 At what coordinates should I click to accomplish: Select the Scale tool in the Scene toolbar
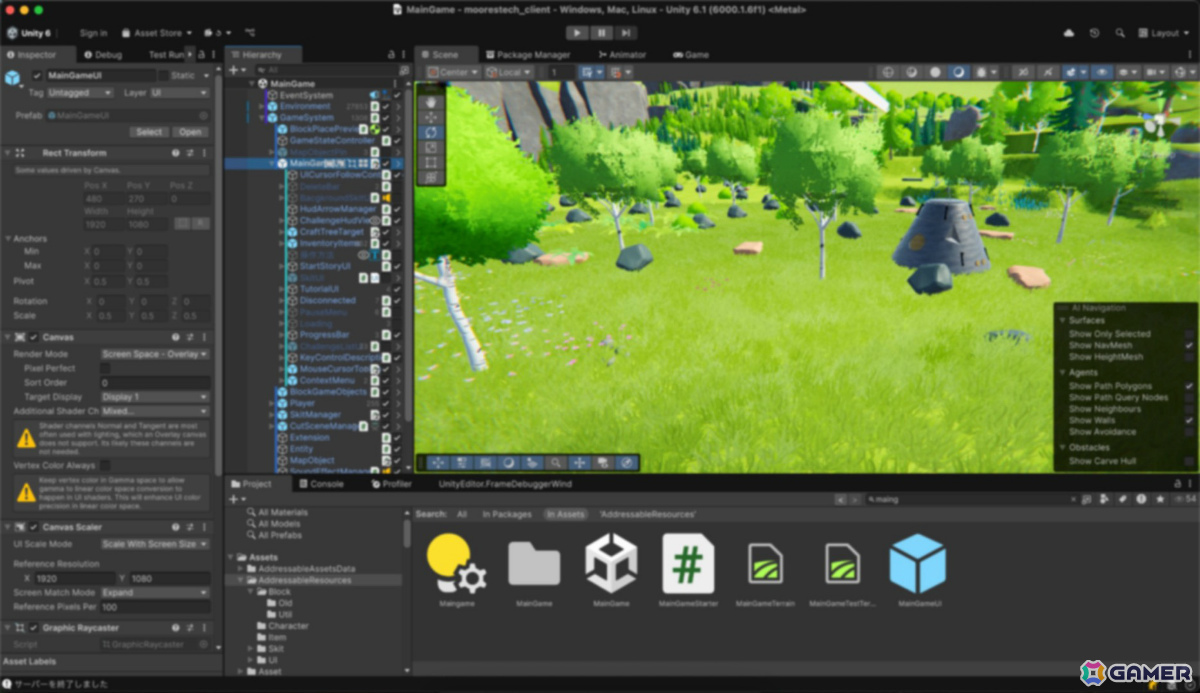[x=430, y=146]
